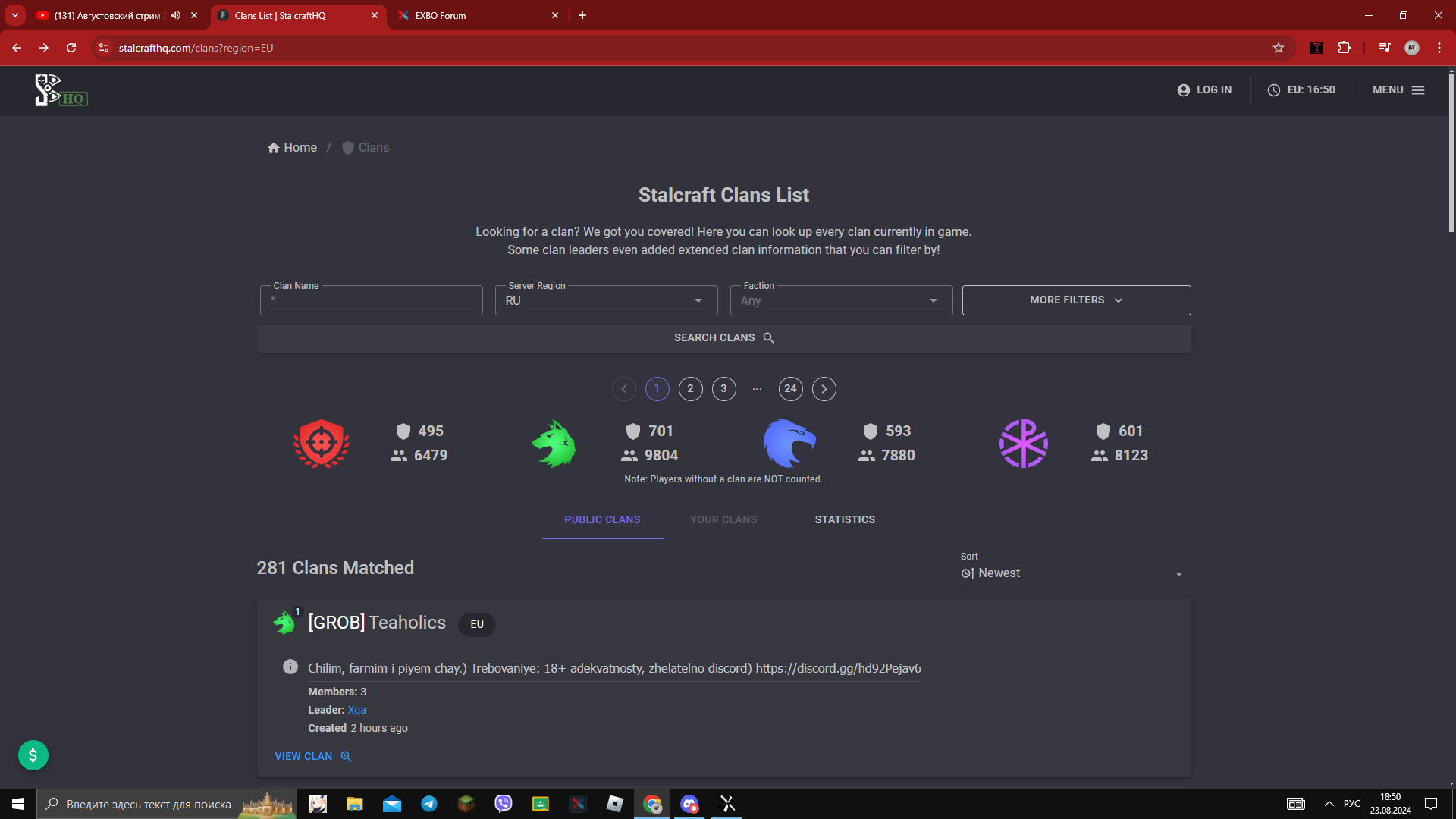Switch the РУС keyboard language indicator
The image size is (1456, 819).
[1351, 804]
